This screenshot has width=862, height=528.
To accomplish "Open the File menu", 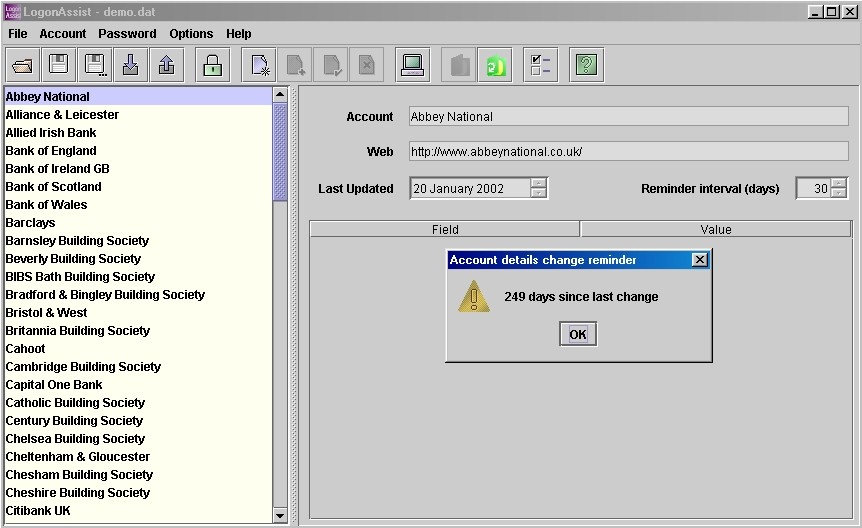I will coord(18,34).
